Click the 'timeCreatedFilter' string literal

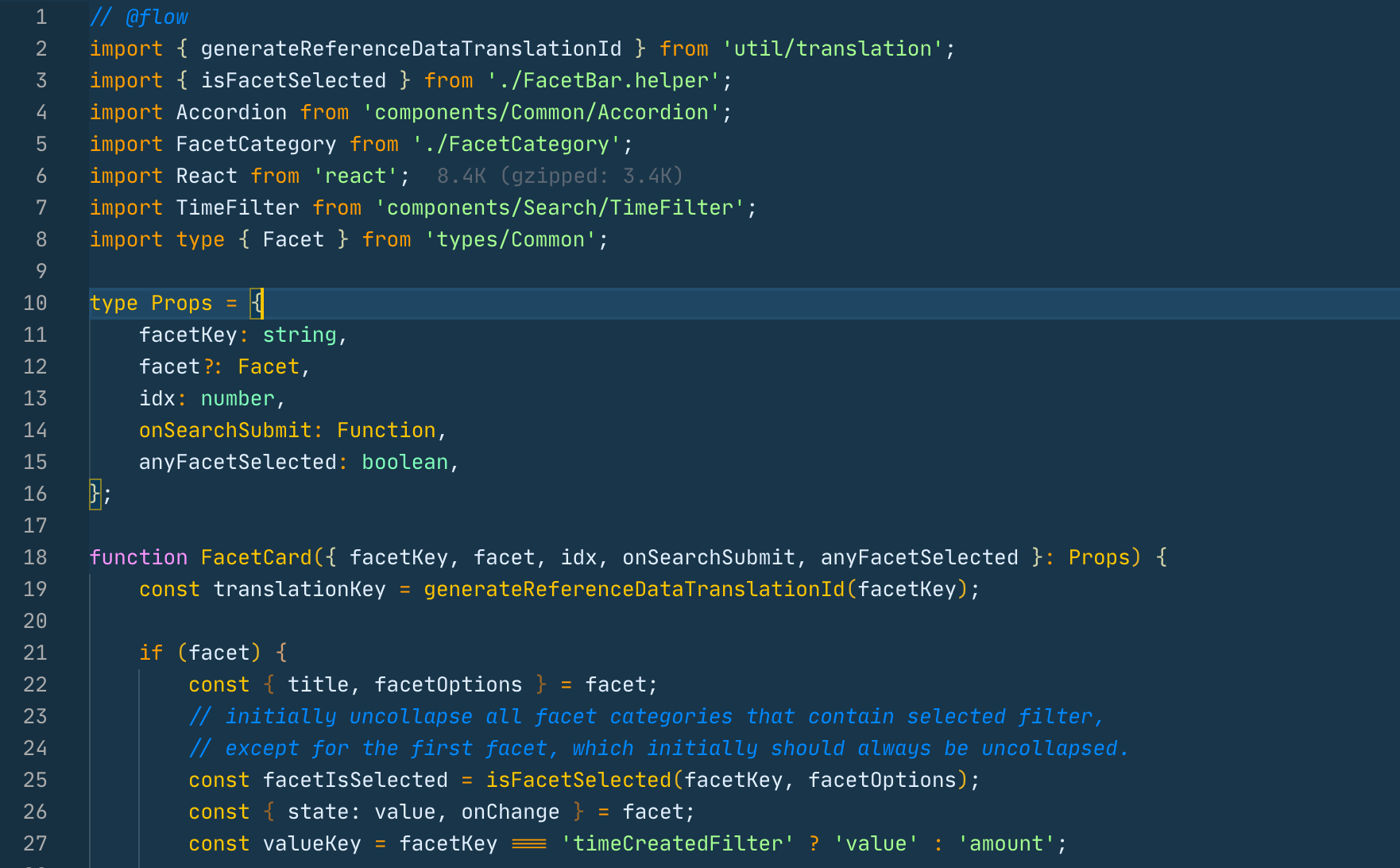677,843
